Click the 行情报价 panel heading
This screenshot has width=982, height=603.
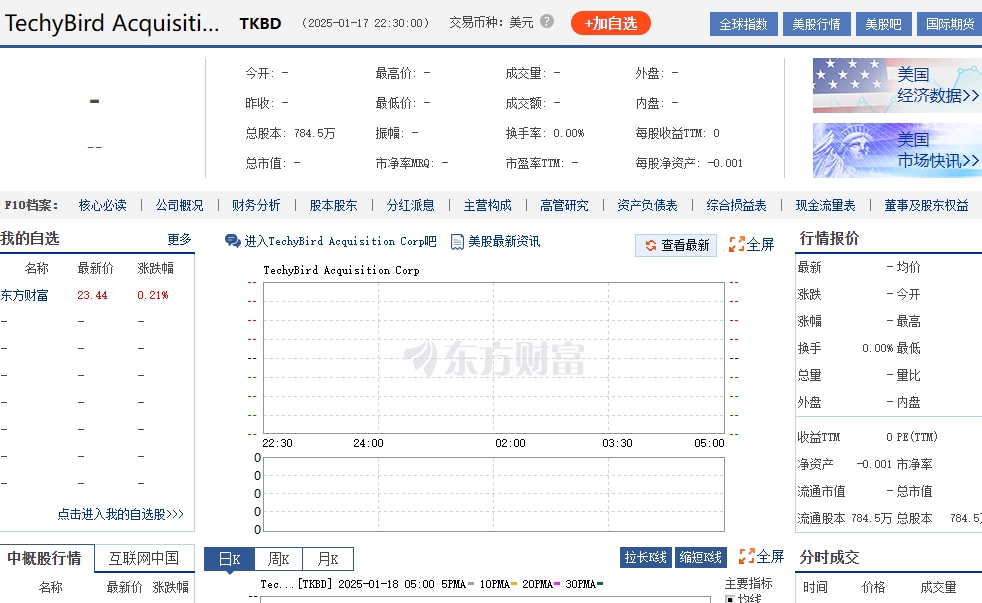829,239
